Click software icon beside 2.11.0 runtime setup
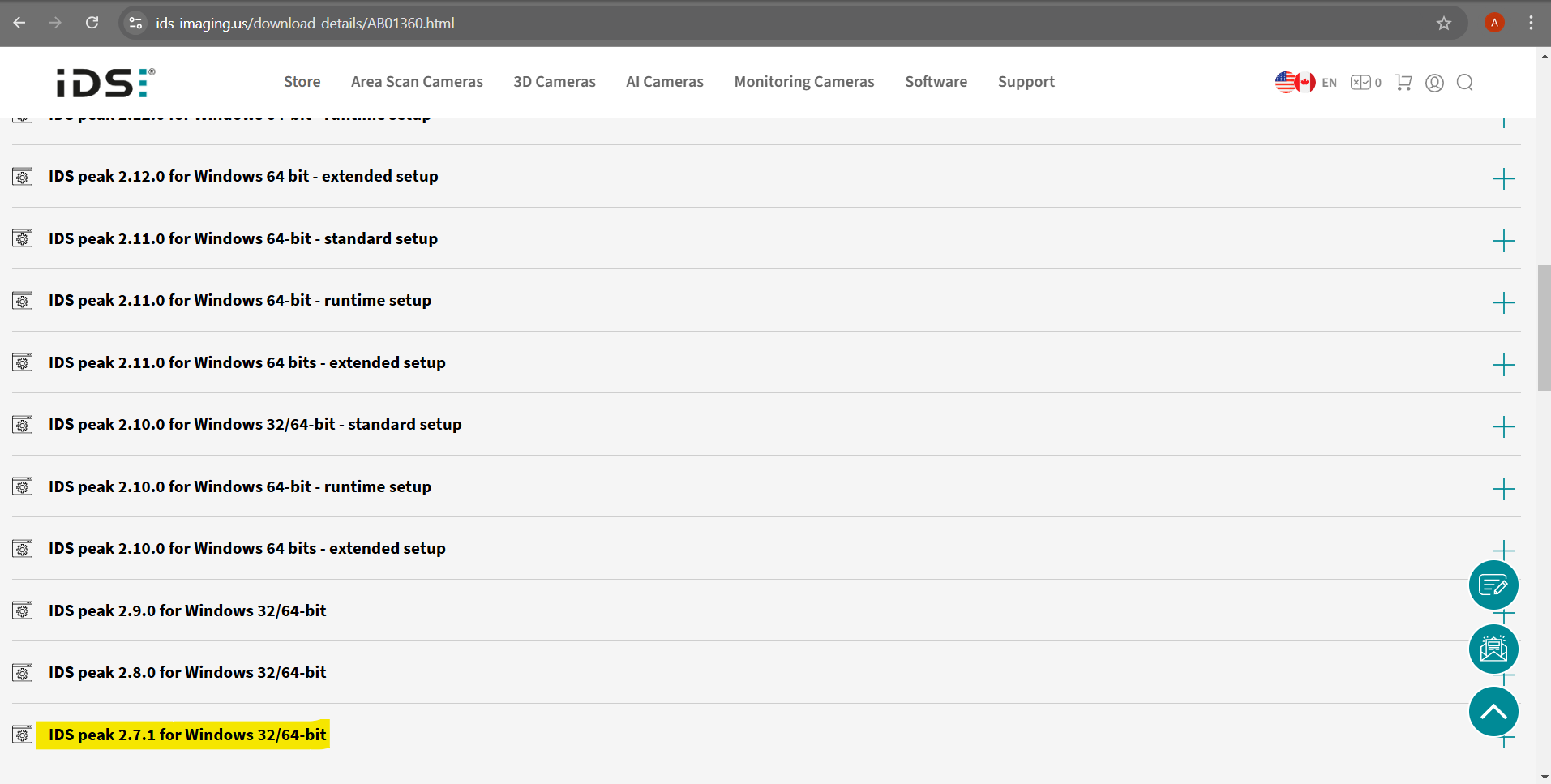Screen dimensions: 1551x784 (23, 301)
